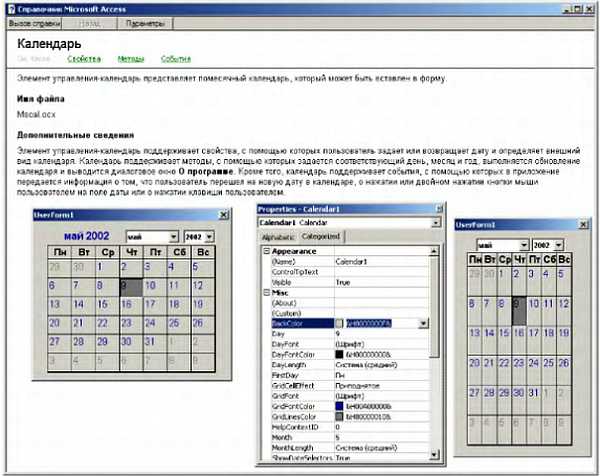
Task: Click the Сб column header under the май 2002 heading
Action: (x=179, y=252)
